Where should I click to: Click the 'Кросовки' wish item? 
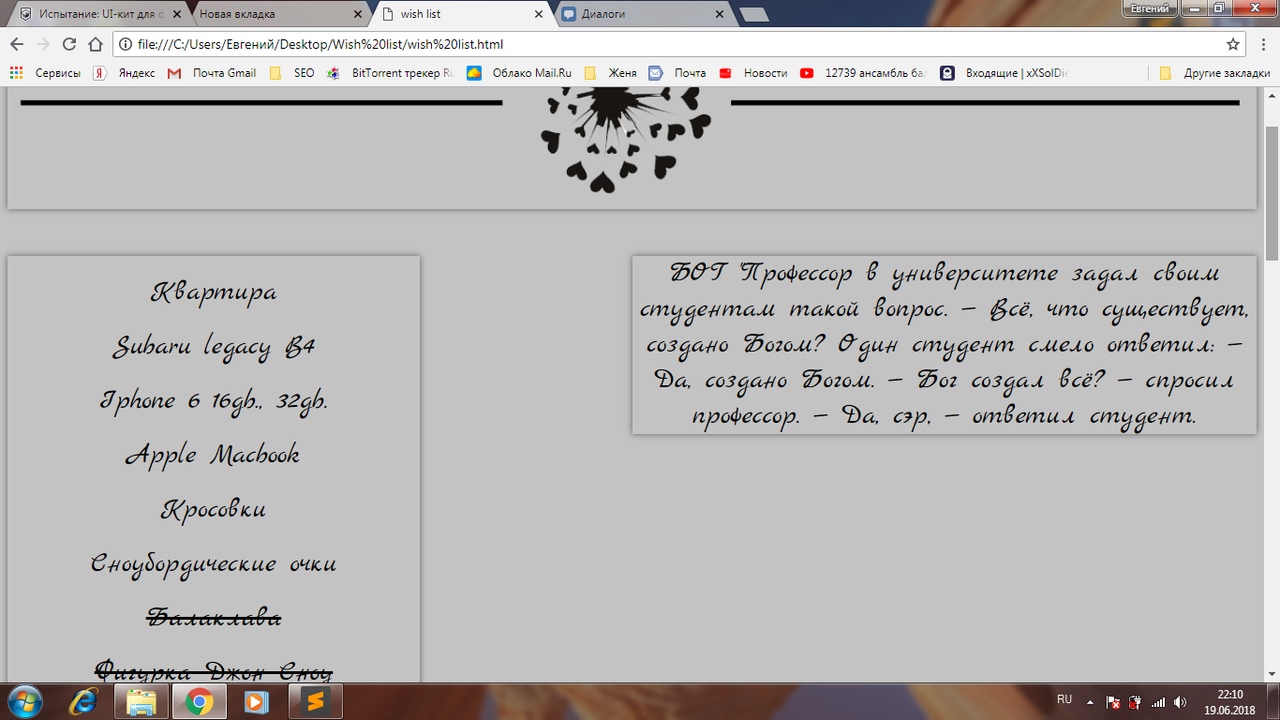tap(213, 508)
